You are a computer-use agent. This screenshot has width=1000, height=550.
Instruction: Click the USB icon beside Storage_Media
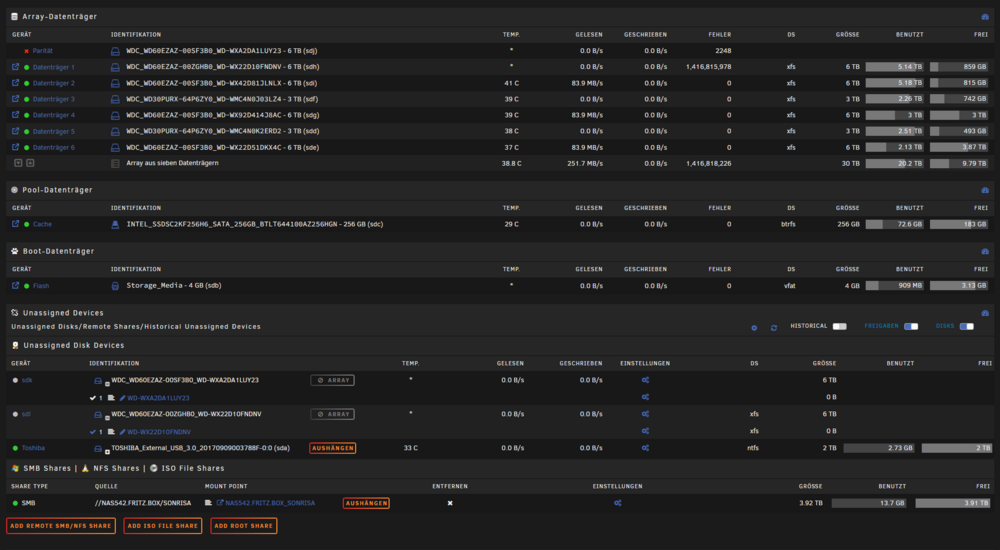coord(115,286)
